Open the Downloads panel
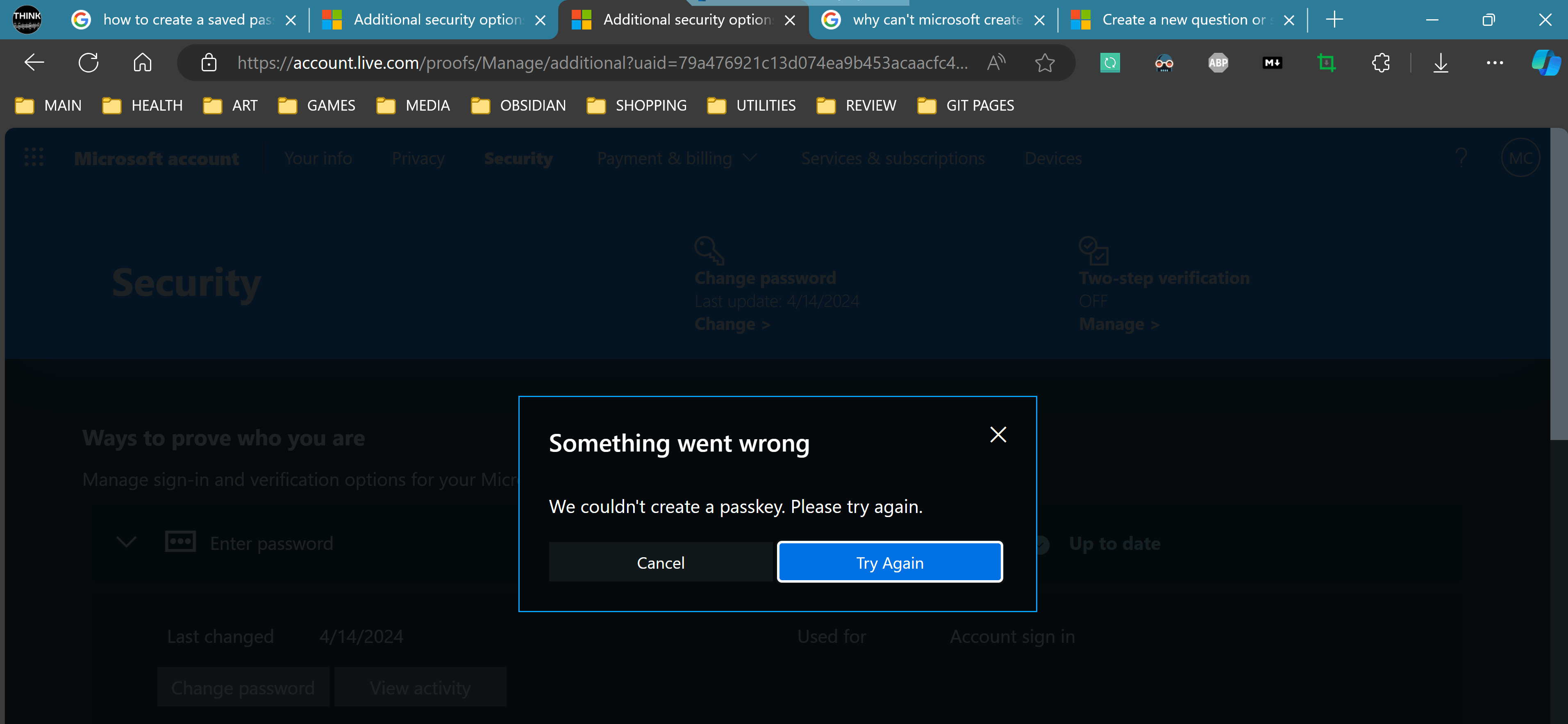The image size is (1568, 724). tap(1440, 63)
